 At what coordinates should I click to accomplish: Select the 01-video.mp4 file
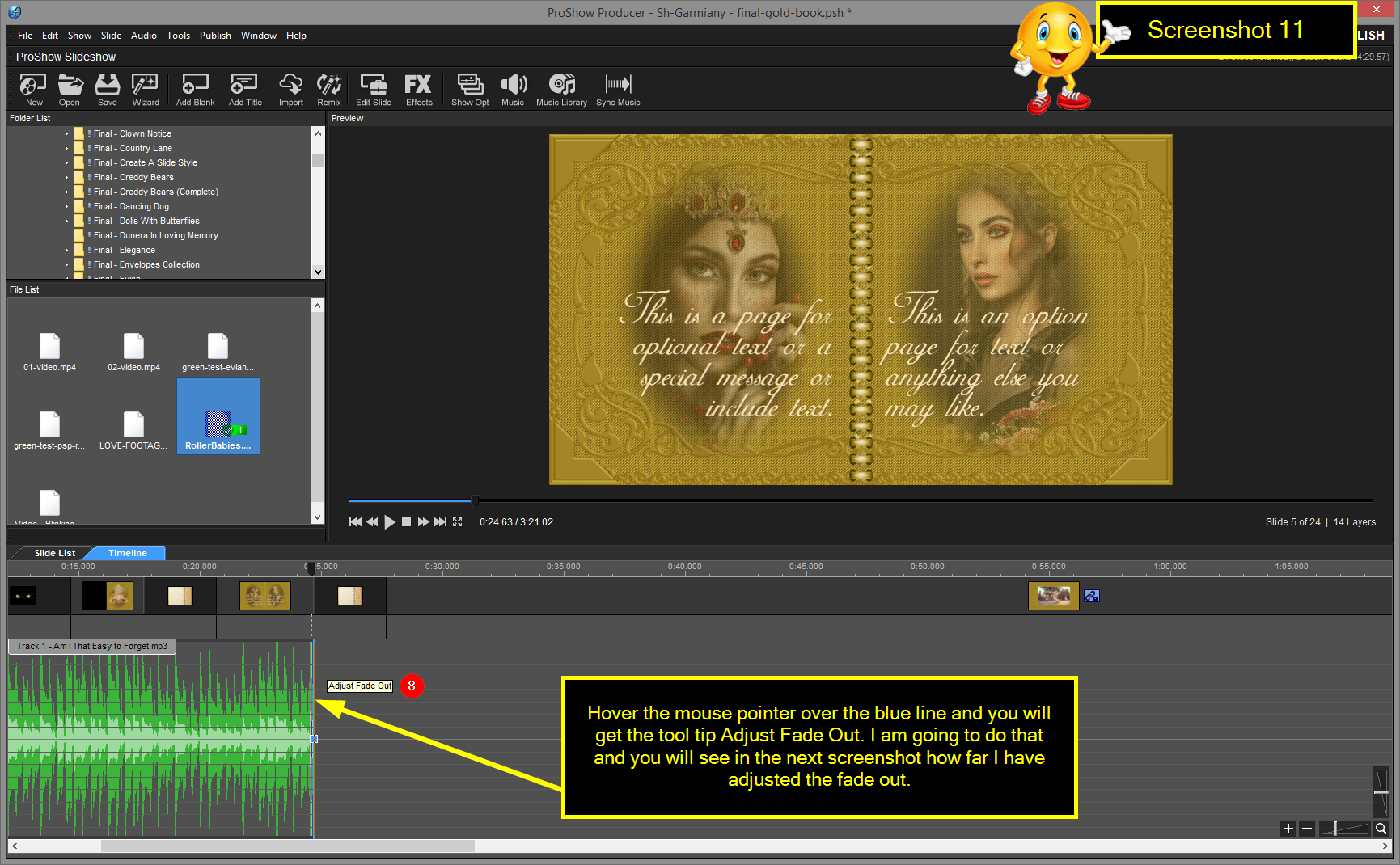point(49,352)
